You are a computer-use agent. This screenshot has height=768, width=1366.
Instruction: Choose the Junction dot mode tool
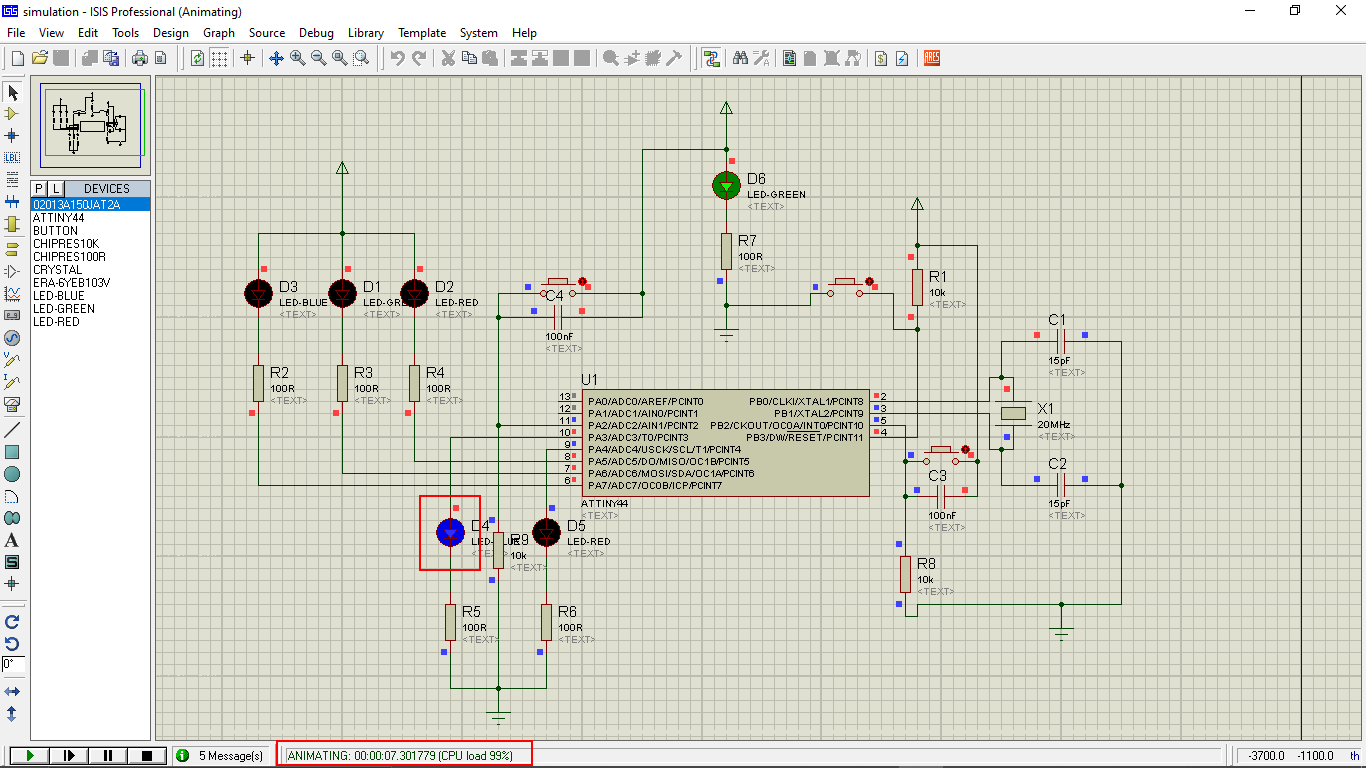(12, 135)
